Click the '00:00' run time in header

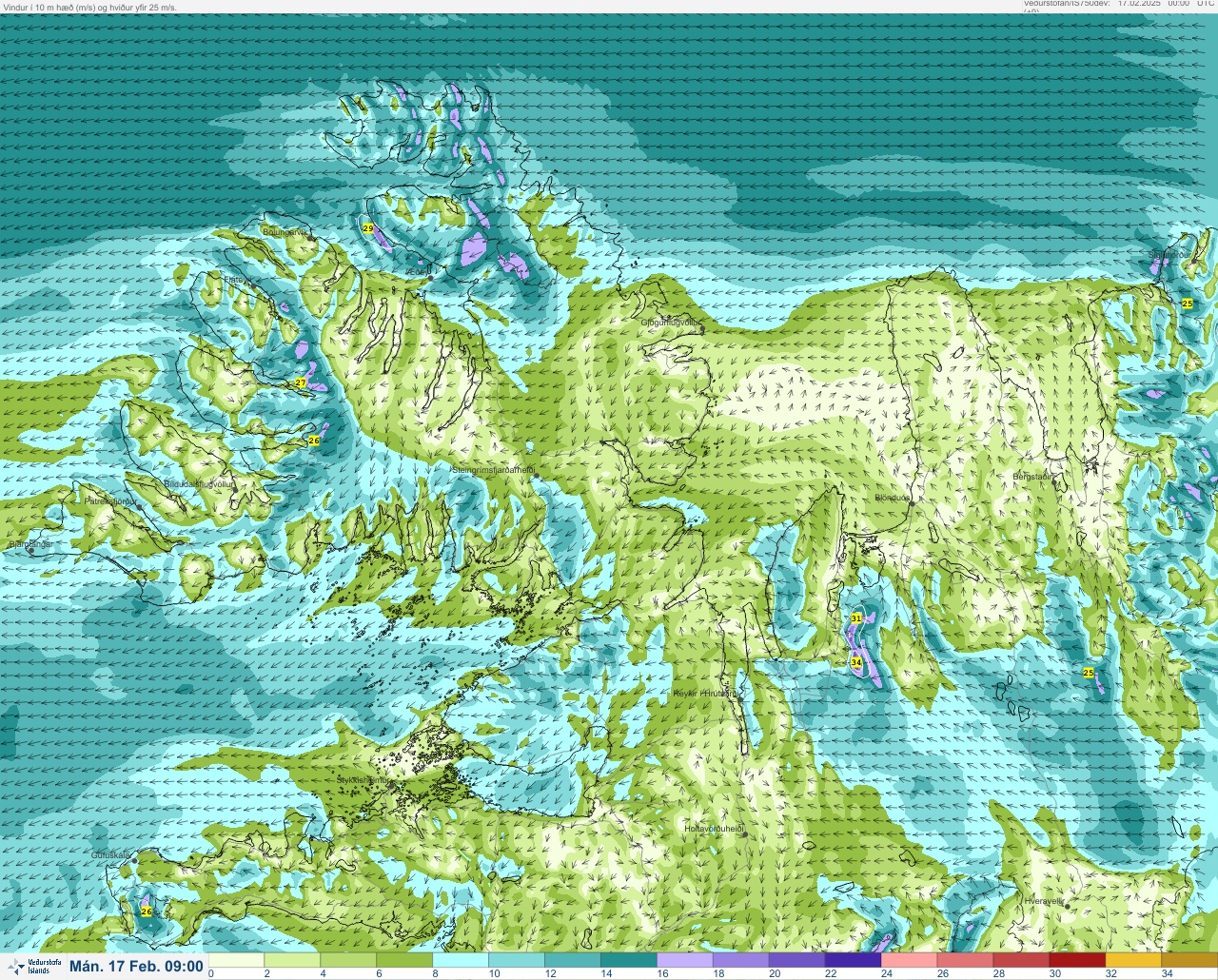click(1178, 4)
